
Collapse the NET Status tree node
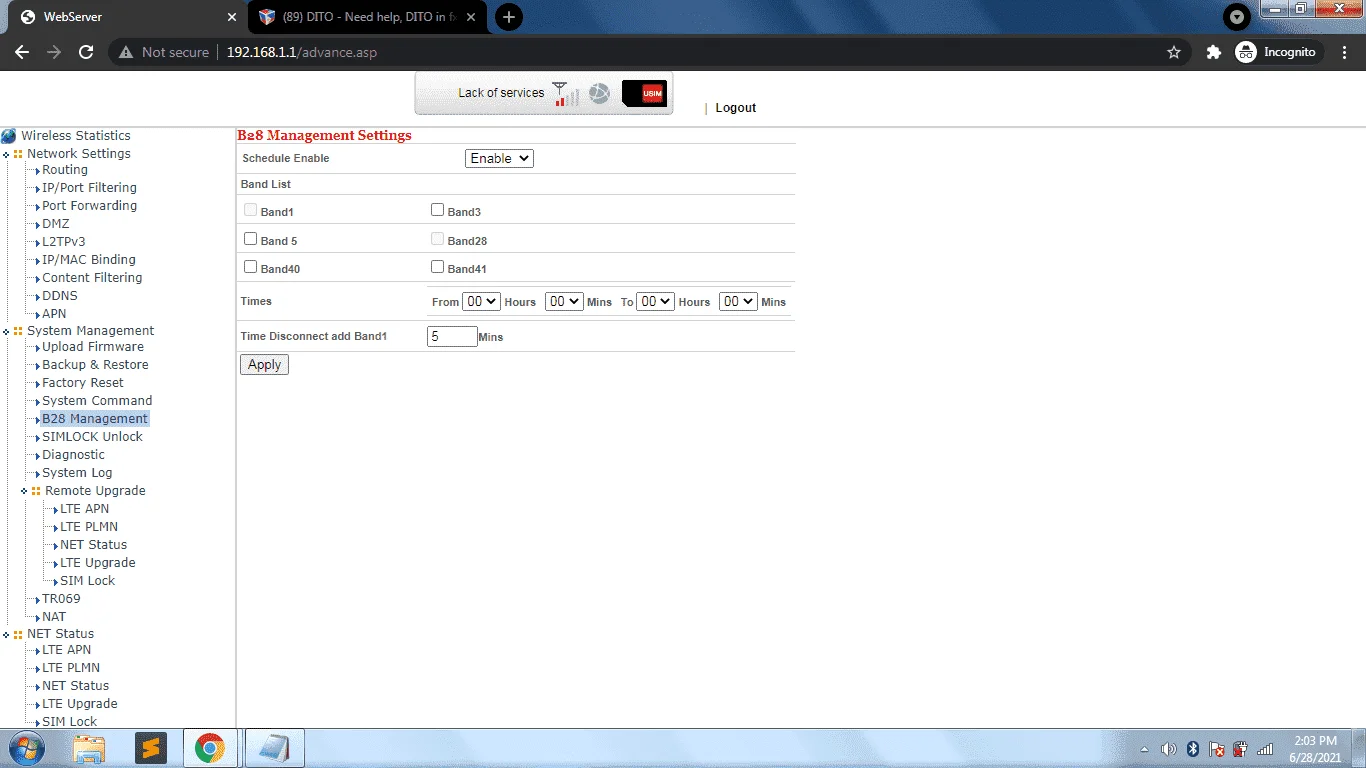(x=7, y=634)
